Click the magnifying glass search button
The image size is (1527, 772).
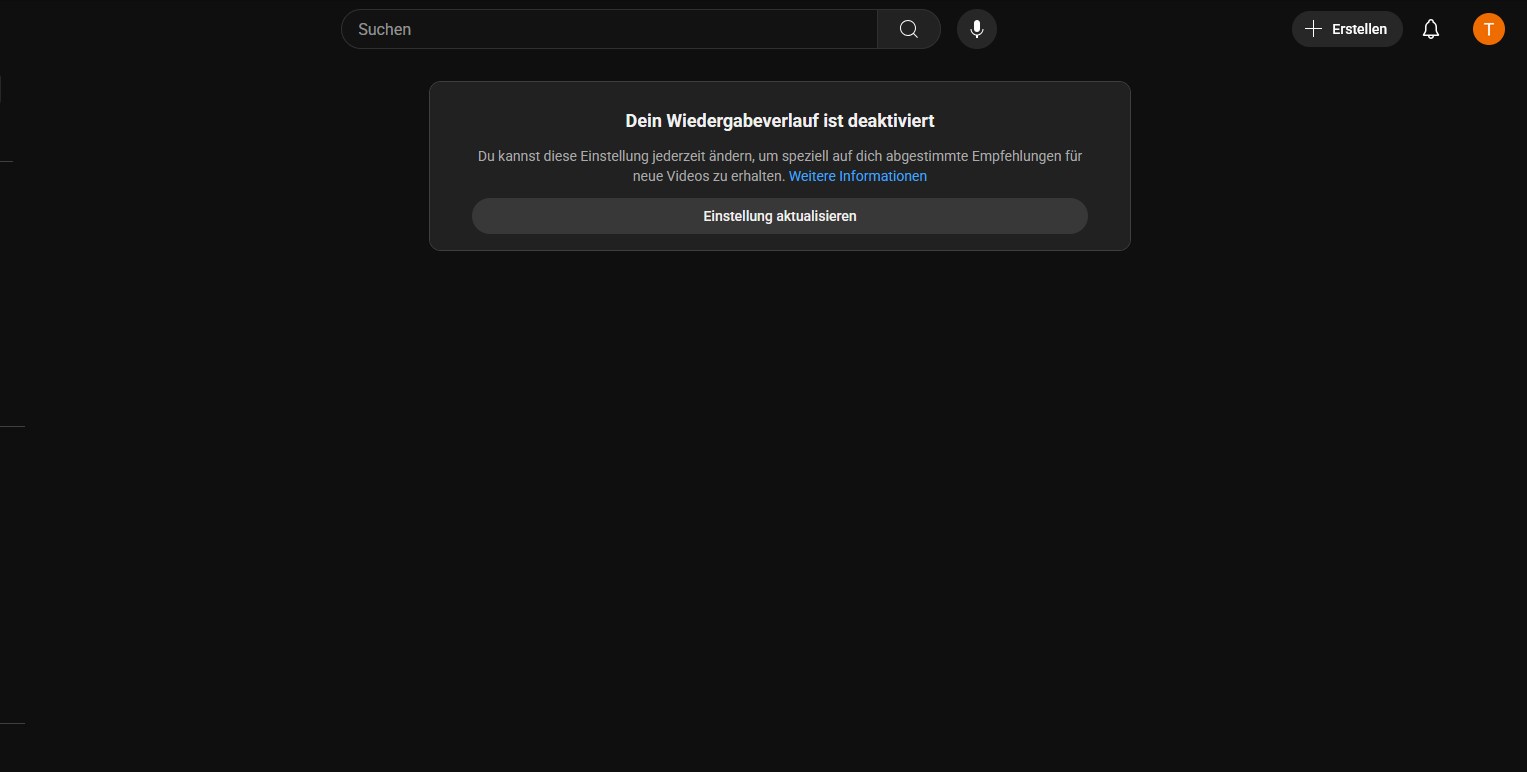[x=908, y=29]
